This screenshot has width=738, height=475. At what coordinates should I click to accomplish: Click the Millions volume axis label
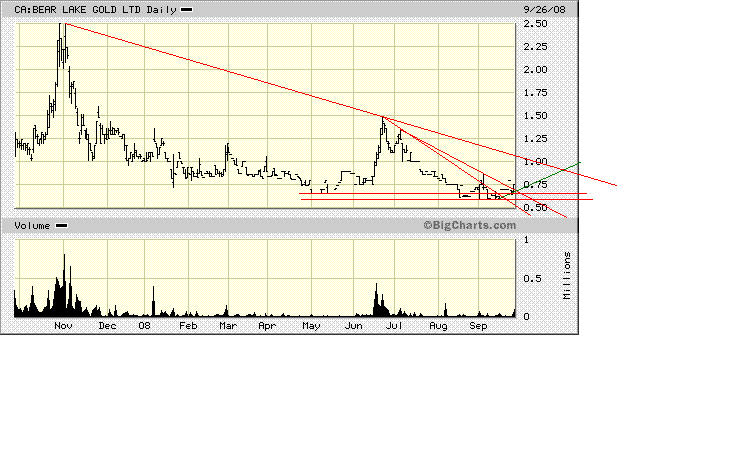pyautogui.click(x=567, y=275)
